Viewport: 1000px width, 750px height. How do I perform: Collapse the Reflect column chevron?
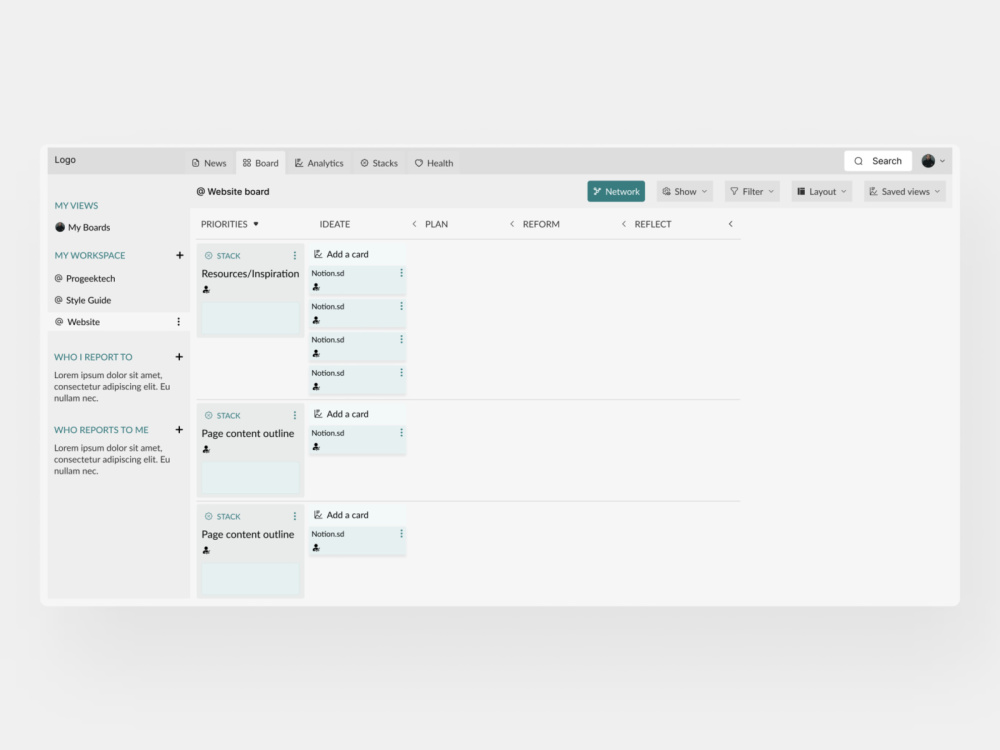[x=730, y=224]
